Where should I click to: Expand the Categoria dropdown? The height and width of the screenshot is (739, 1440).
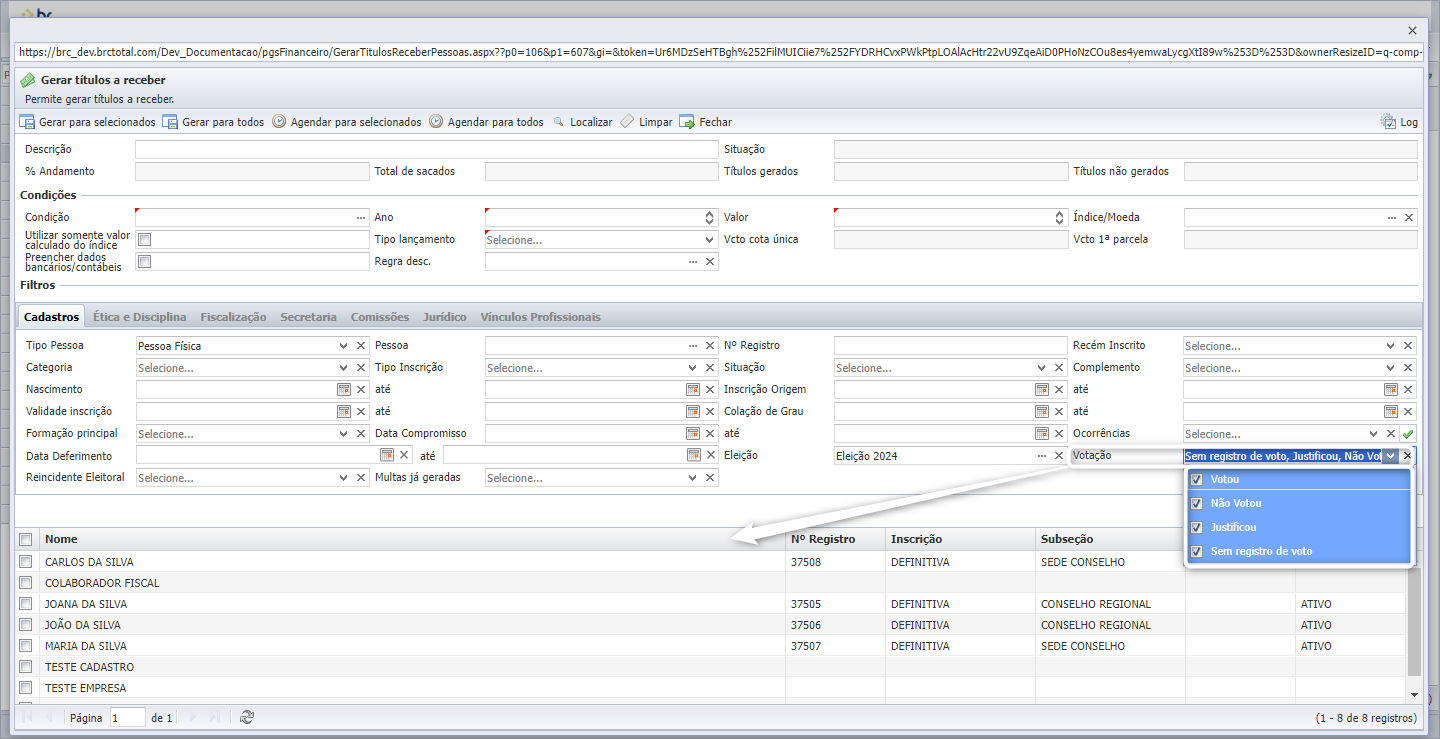pyautogui.click(x=344, y=367)
